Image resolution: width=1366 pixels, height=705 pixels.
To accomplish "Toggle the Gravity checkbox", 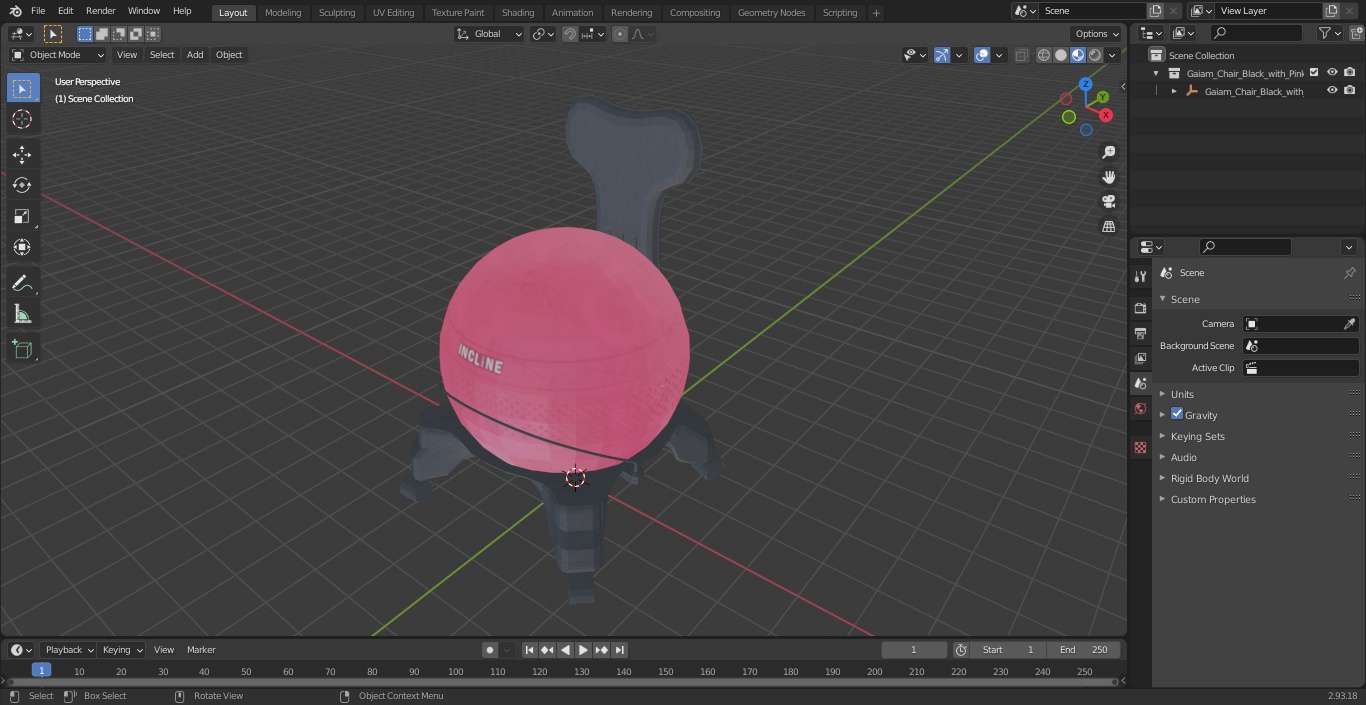I will 1177,414.
